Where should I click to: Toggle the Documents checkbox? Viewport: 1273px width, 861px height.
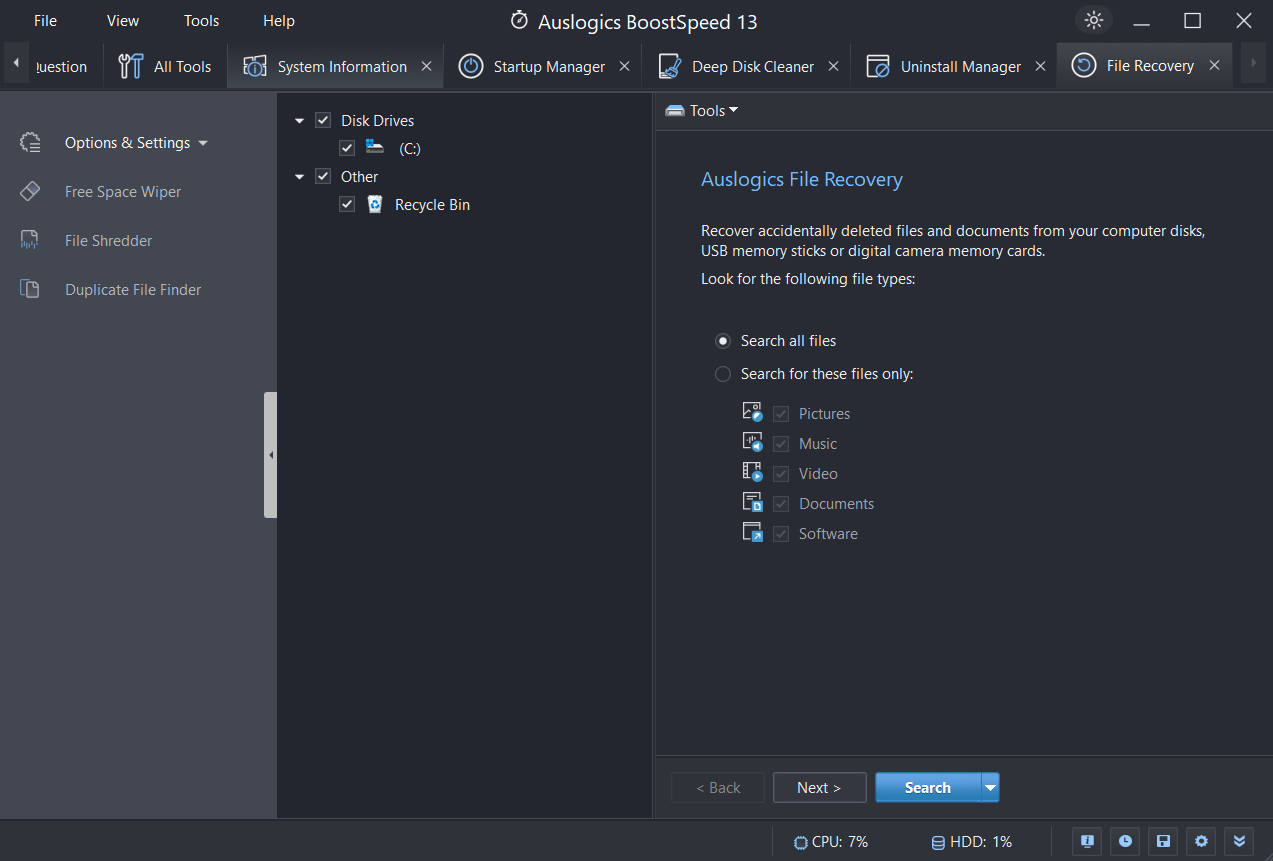click(781, 504)
